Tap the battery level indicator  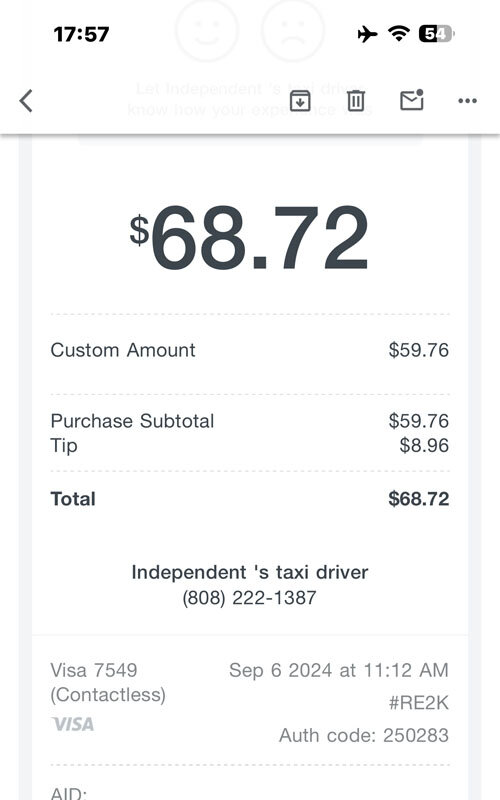(x=436, y=34)
